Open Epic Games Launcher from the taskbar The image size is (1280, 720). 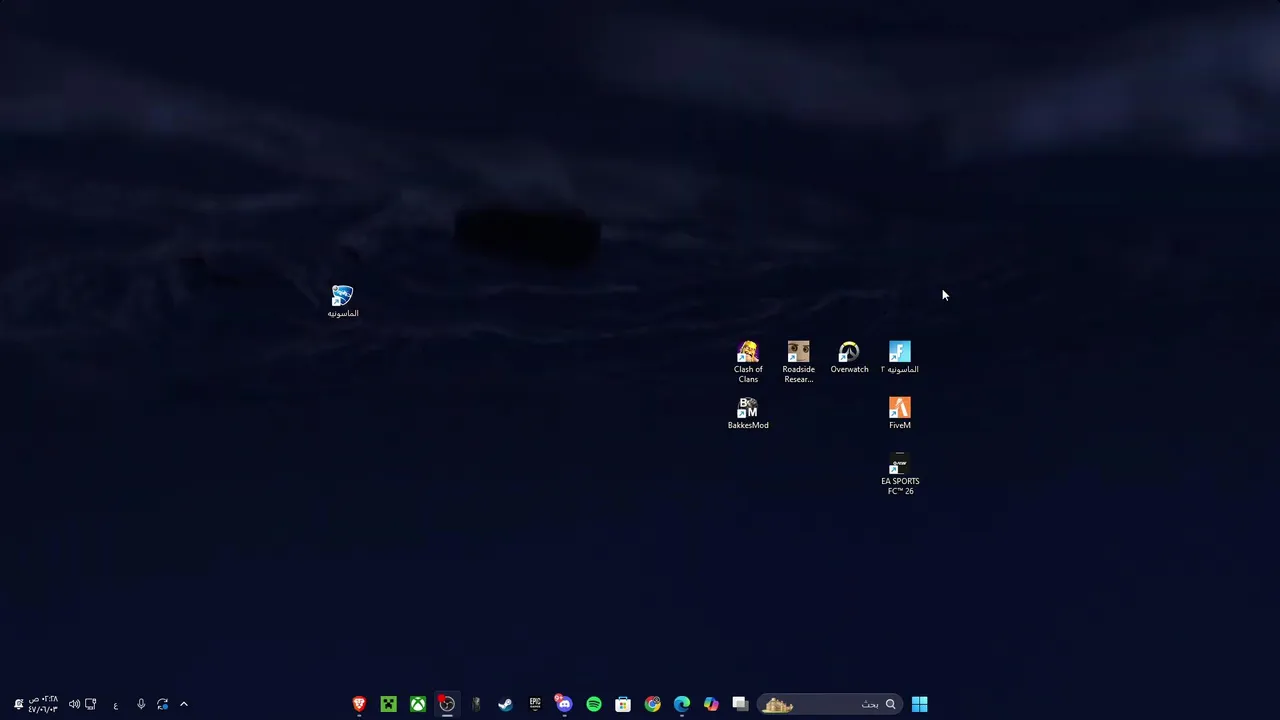coord(535,704)
